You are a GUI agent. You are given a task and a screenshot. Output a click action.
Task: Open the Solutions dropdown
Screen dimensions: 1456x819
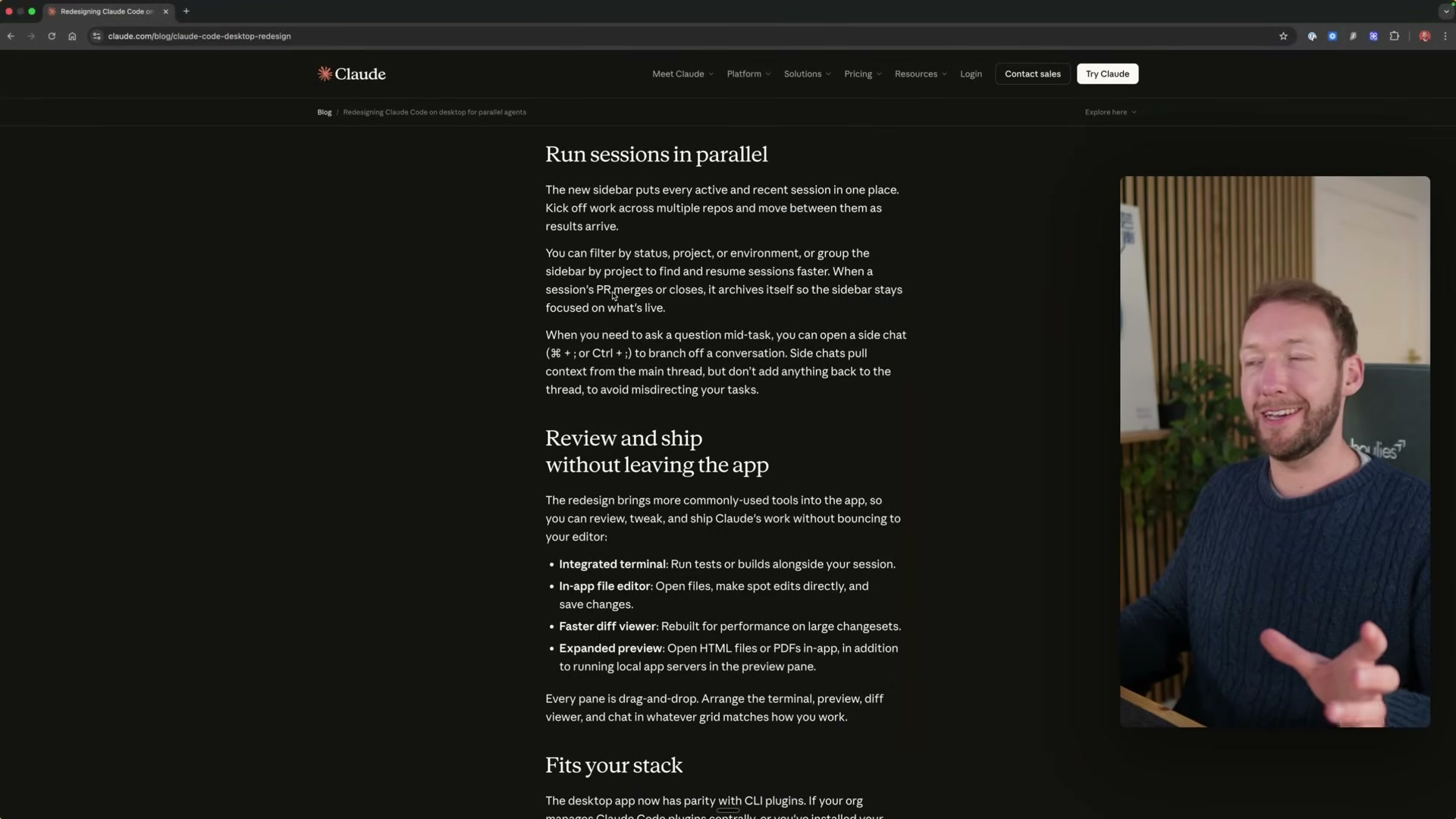(807, 74)
